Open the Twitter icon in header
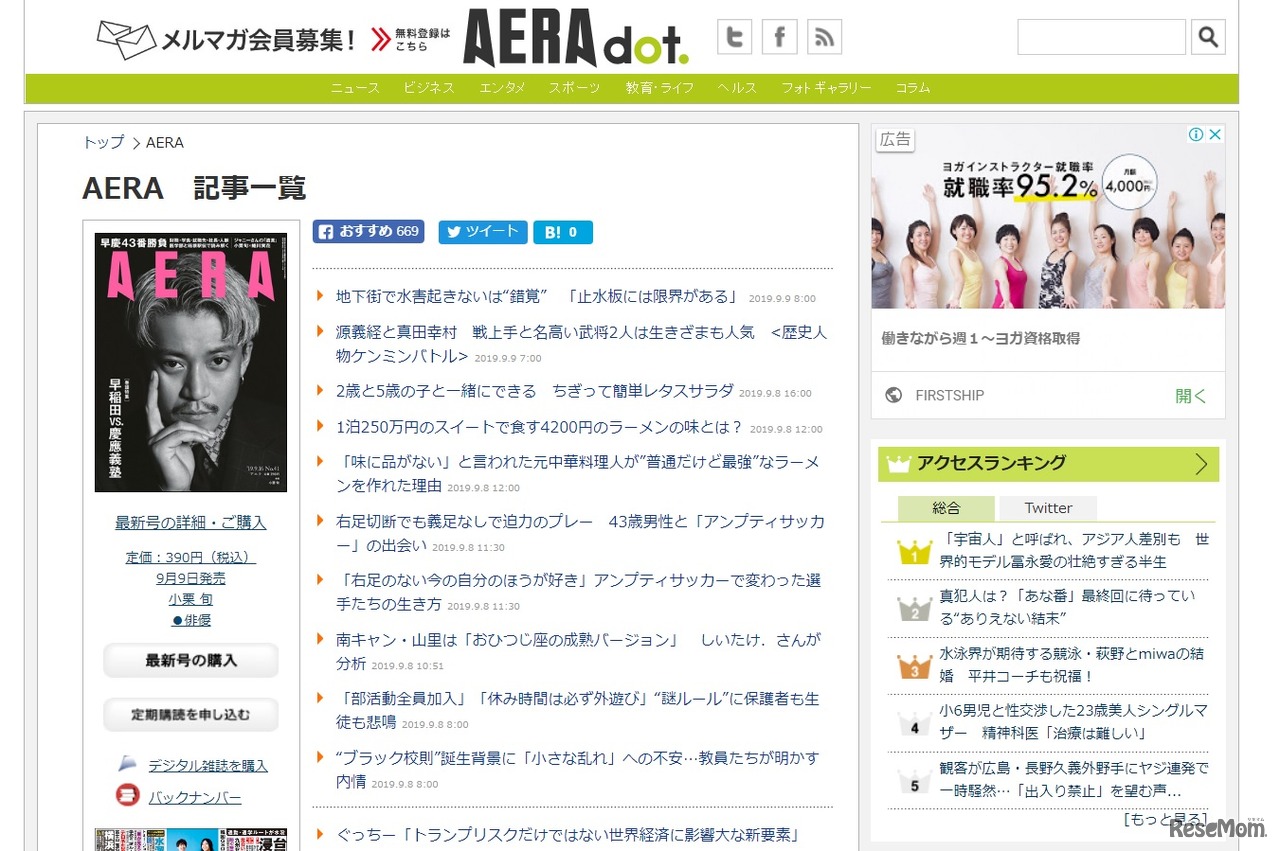The image size is (1280, 851). coord(734,37)
